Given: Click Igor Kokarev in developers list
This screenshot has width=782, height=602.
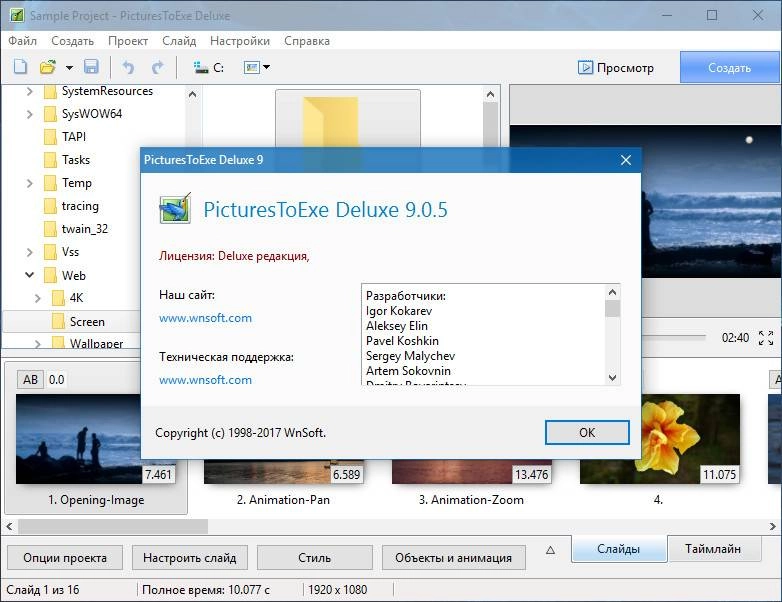Looking at the screenshot, I should pyautogui.click(x=399, y=311).
